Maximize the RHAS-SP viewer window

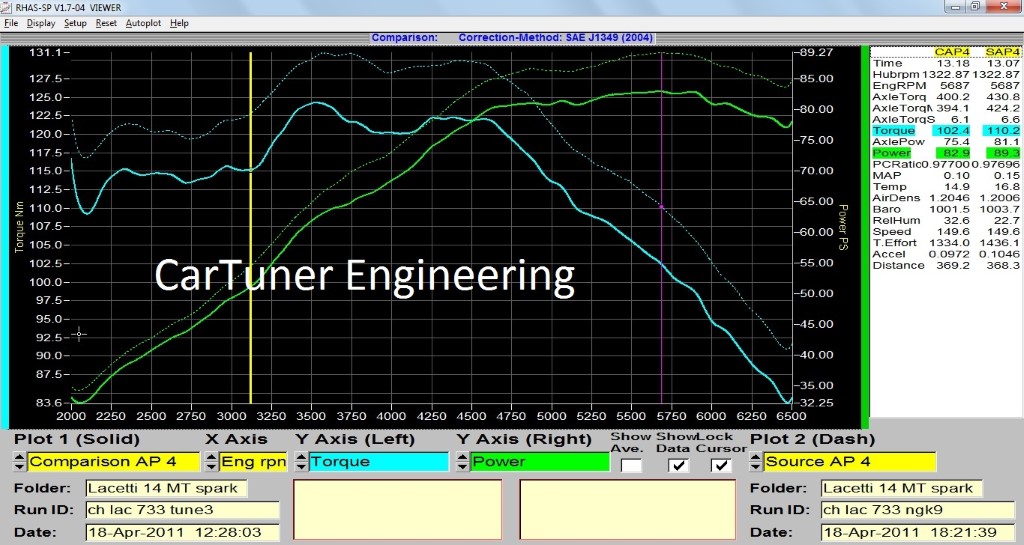[976, 7]
